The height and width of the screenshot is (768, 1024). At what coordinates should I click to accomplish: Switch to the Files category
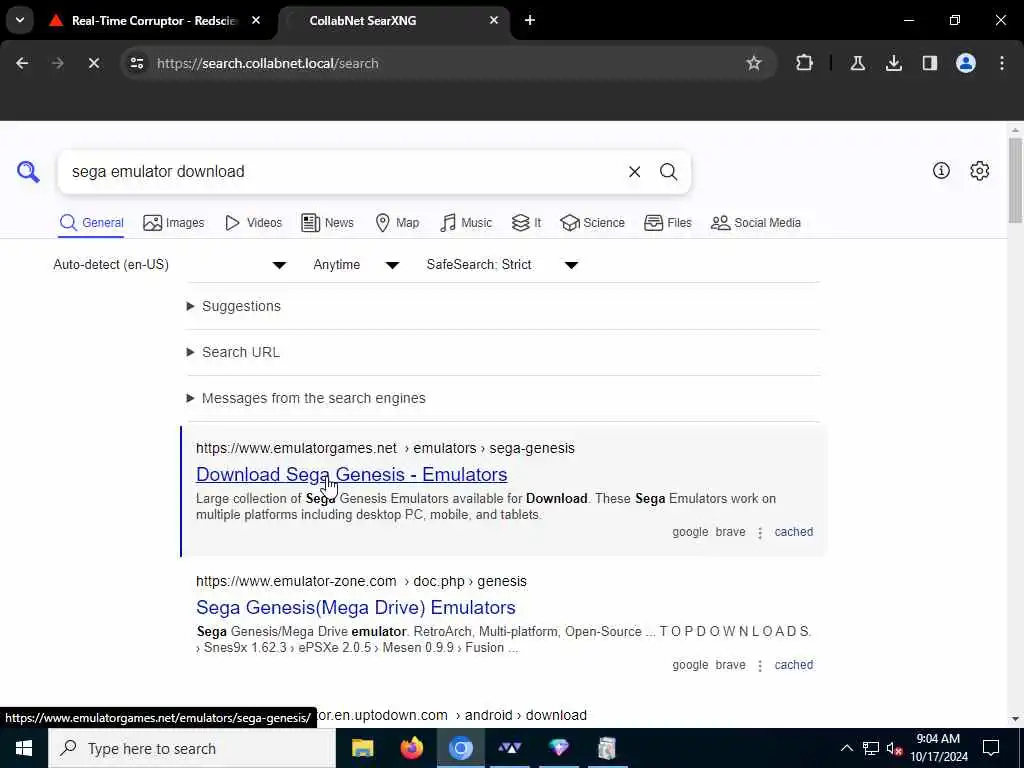point(667,223)
